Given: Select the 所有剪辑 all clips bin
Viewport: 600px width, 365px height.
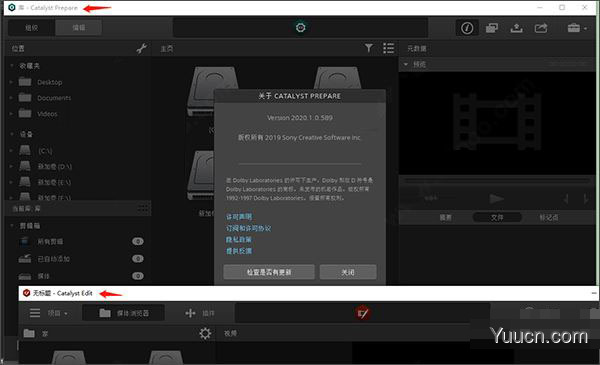Looking at the screenshot, I should coord(50,241).
